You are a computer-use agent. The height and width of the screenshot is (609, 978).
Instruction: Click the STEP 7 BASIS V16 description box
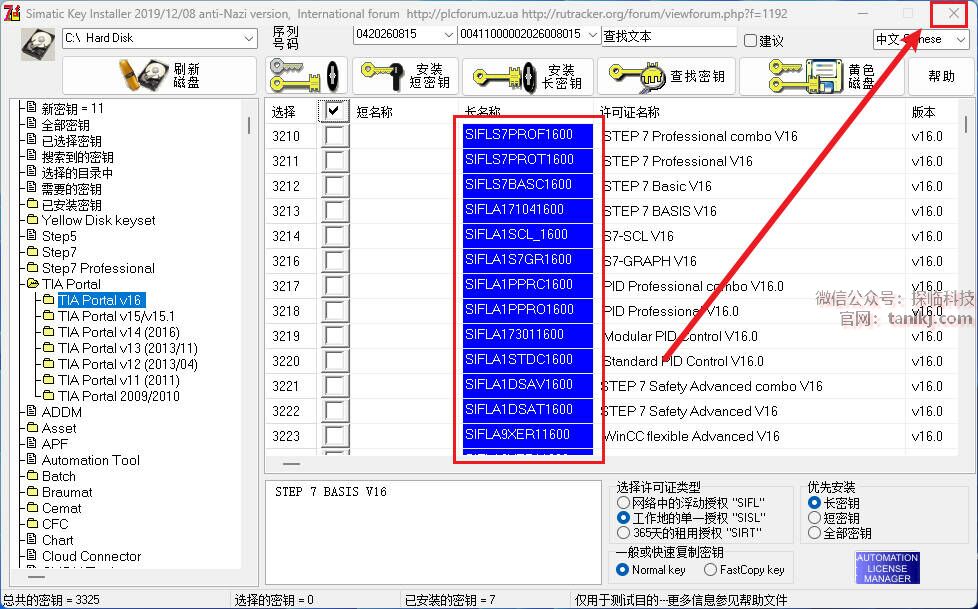(433, 532)
